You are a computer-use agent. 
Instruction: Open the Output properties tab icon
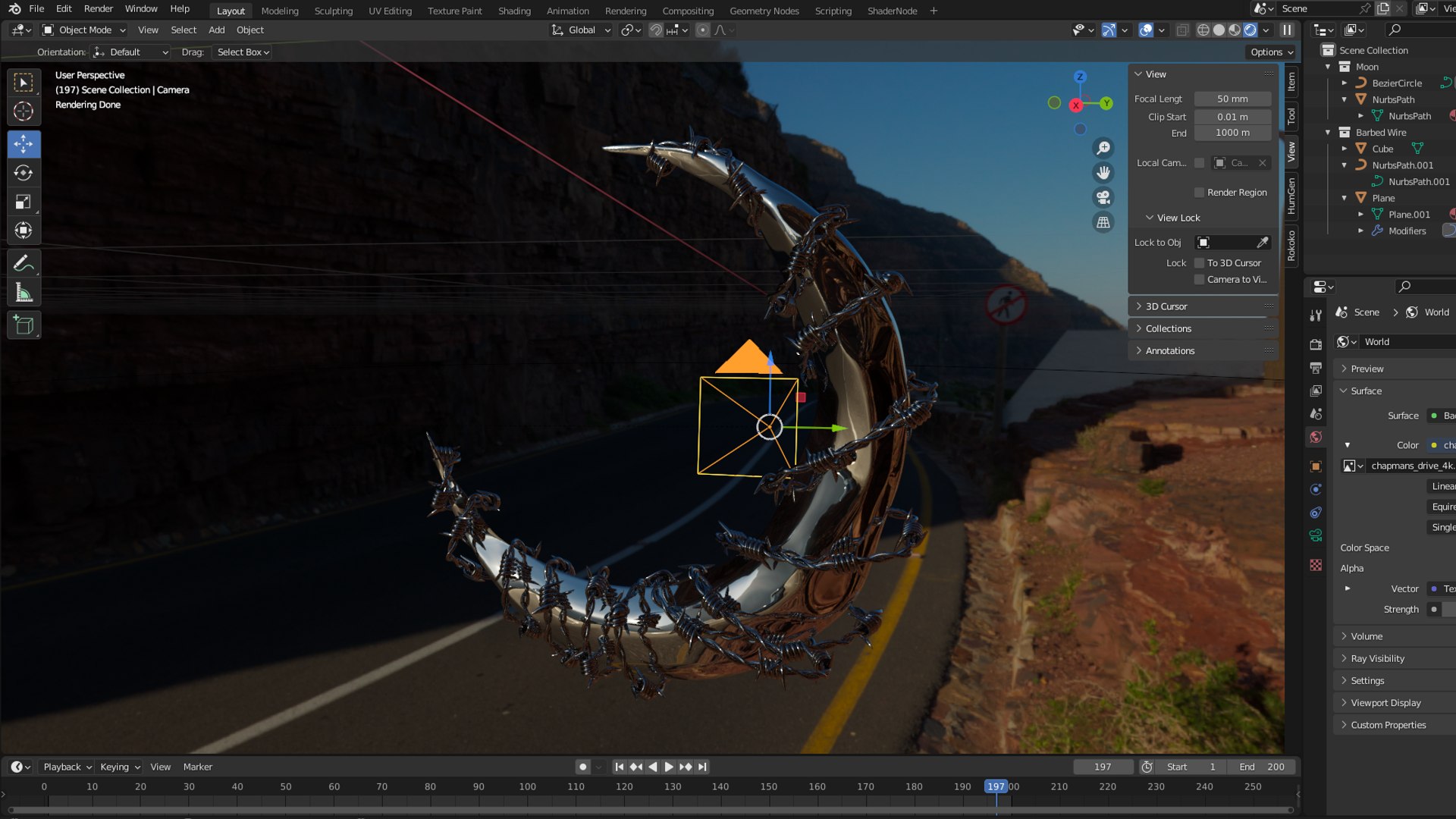1316,368
